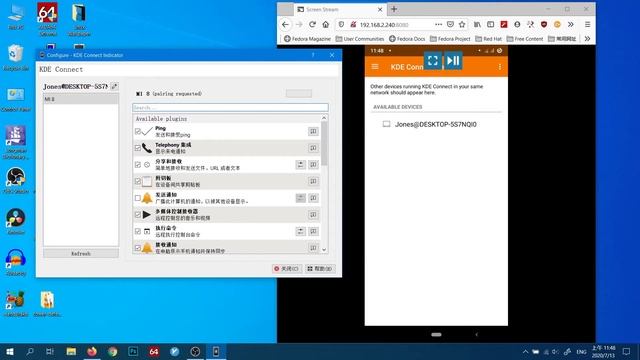
Task: Click the Refresh button under device list
Action: (x=81, y=253)
